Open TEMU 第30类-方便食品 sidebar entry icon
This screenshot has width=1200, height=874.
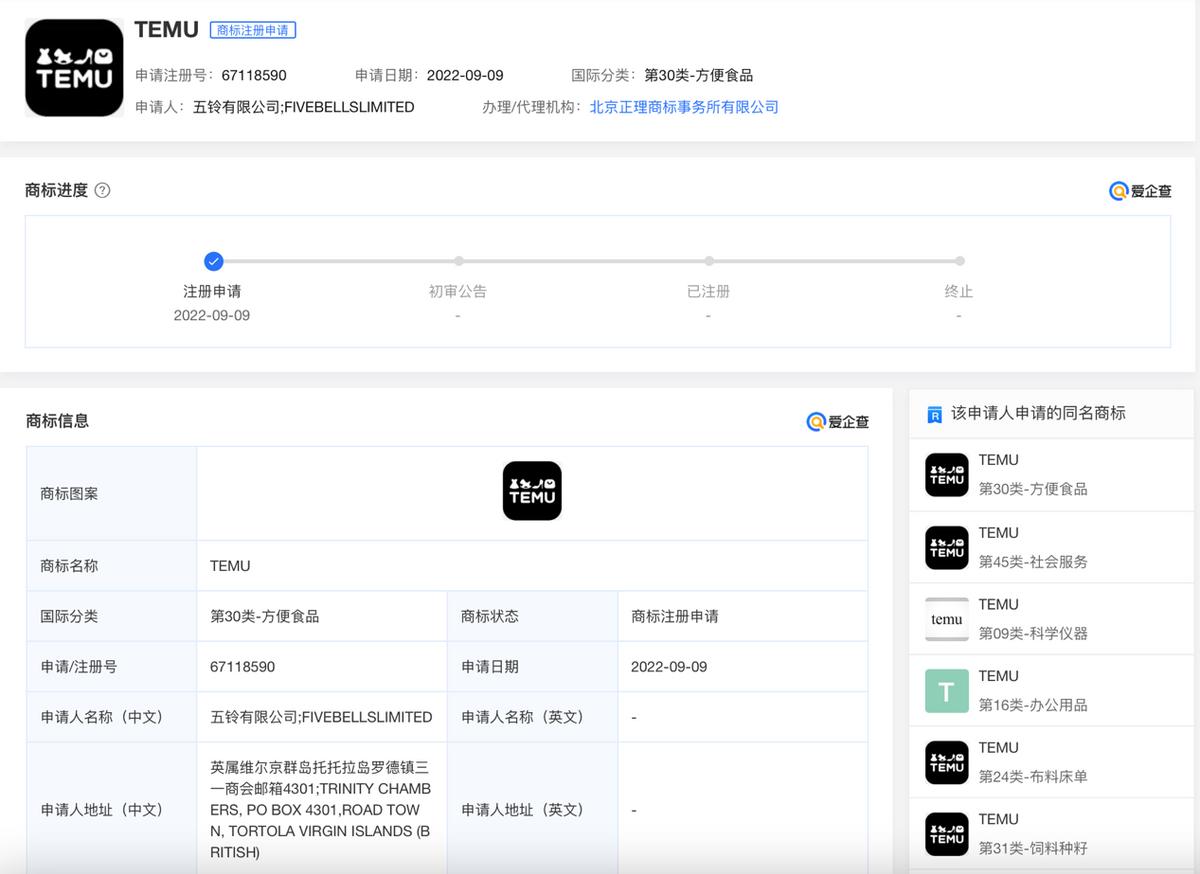(x=946, y=475)
